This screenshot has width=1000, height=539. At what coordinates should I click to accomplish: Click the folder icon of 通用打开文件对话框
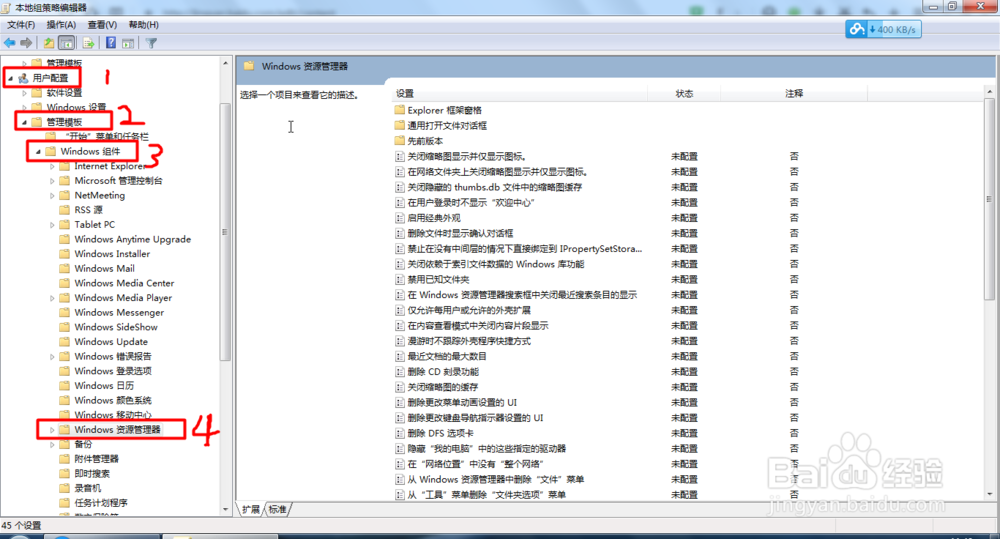point(400,125)
